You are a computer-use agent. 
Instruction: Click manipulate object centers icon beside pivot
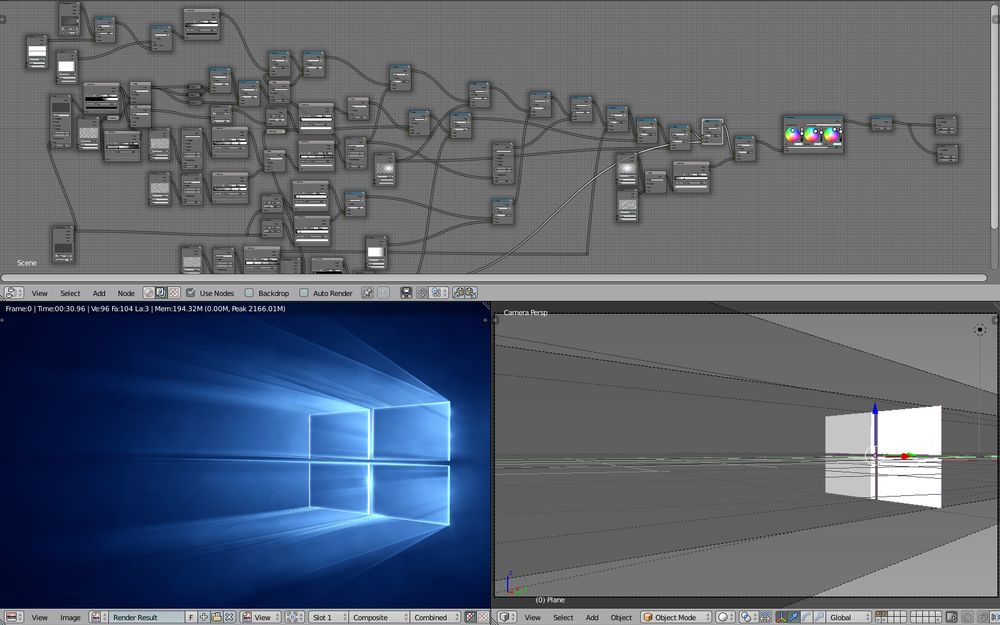point(765,617)
